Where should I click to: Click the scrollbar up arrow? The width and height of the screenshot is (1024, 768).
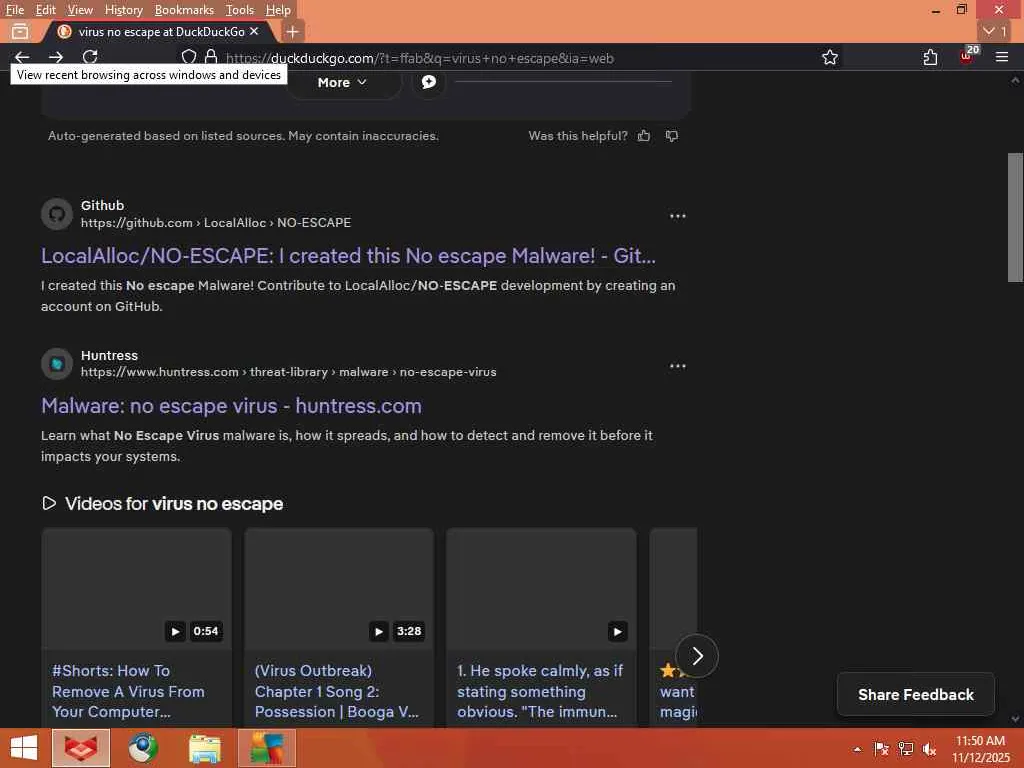click(1015, 80)
